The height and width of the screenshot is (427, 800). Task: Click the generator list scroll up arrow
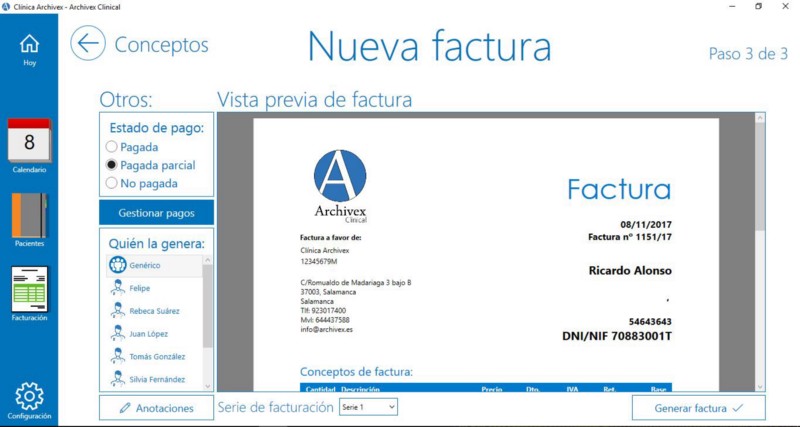pyautogui.click(x=208, y=260)
